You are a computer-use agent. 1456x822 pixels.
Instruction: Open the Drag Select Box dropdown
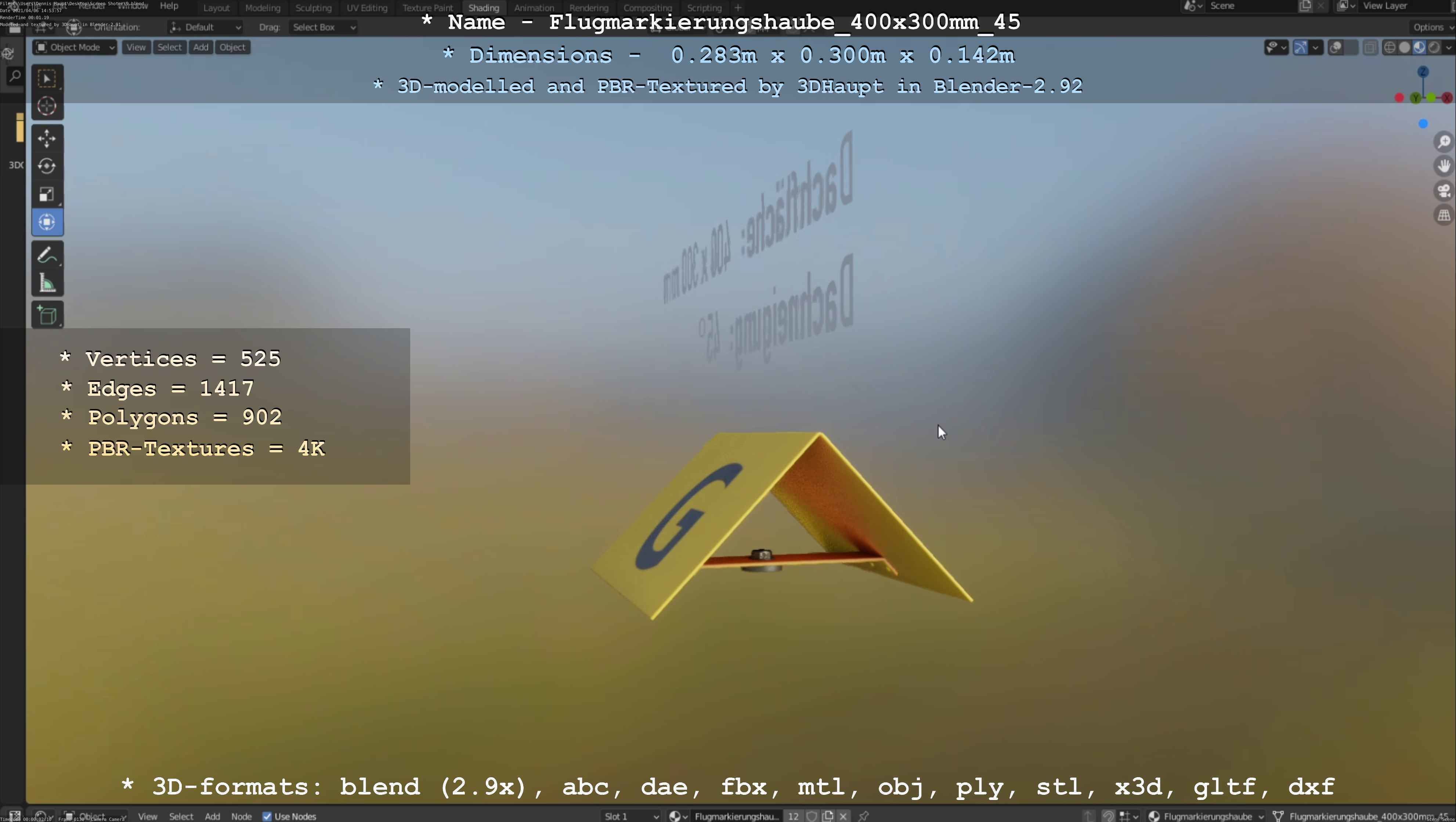(x=323, y=27)
